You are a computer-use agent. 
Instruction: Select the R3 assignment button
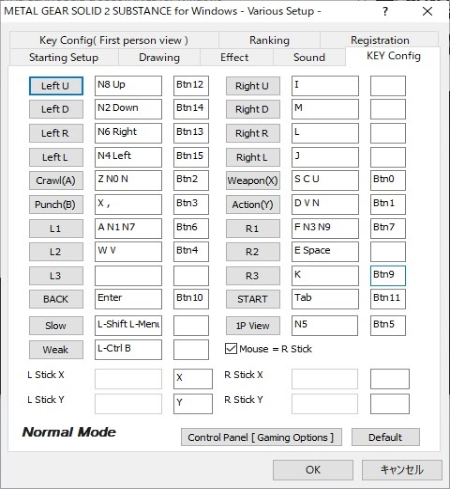coord(253,276)
